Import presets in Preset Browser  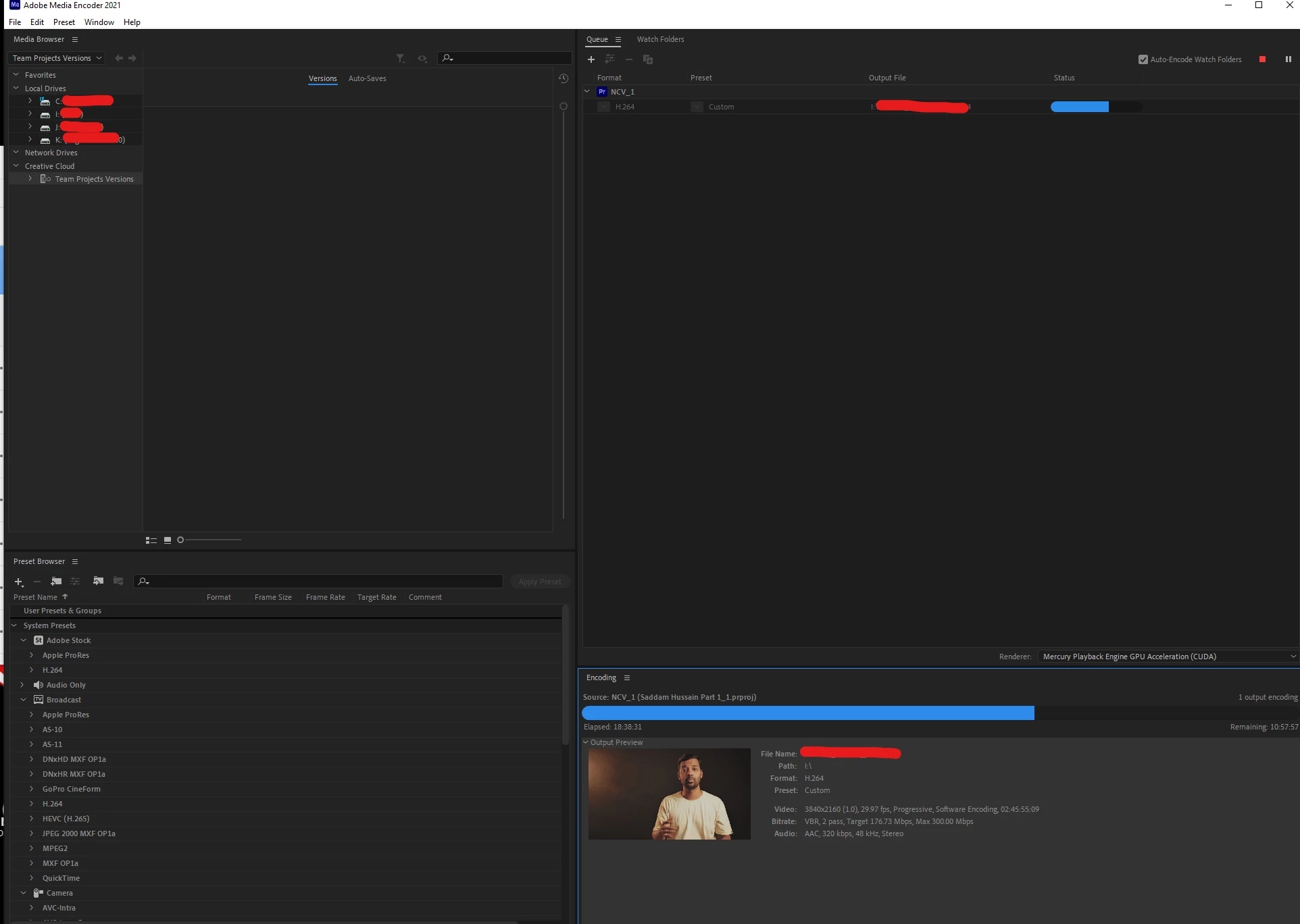98,581
